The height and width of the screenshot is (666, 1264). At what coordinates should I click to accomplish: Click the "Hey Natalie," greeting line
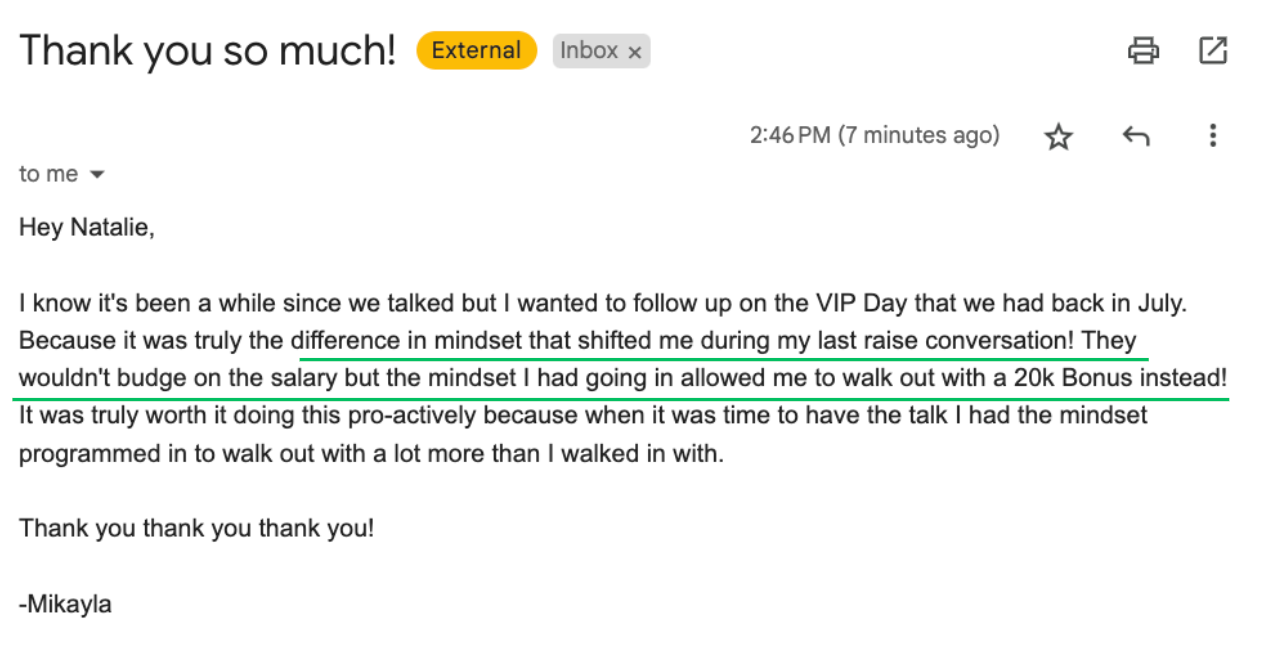point(86,228)
